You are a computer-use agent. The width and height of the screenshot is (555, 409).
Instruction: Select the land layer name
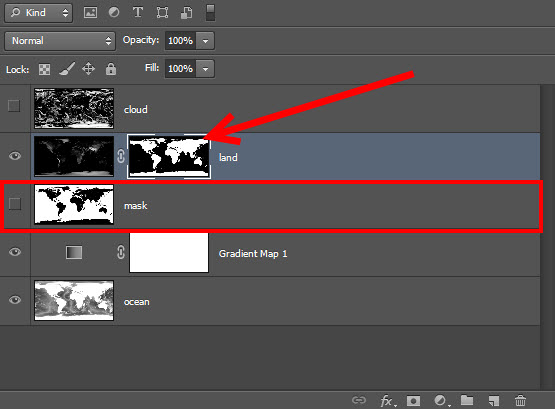coord(228,157)
